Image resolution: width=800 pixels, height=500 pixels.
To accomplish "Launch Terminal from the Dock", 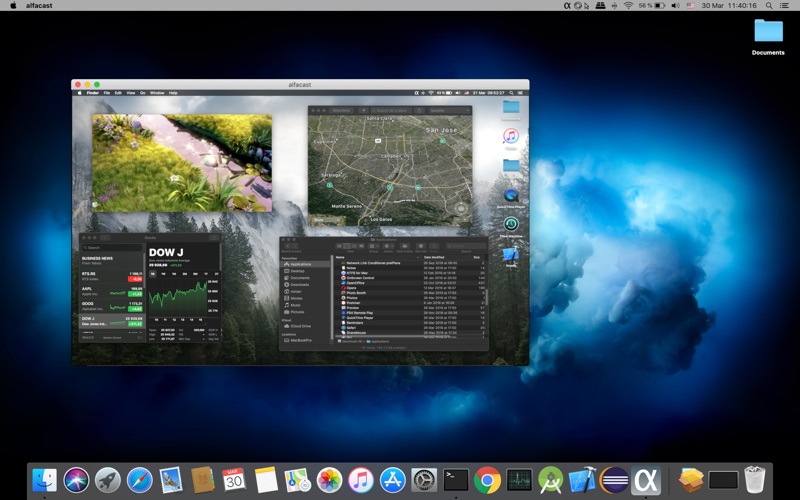I will click(x=456, y=480).
